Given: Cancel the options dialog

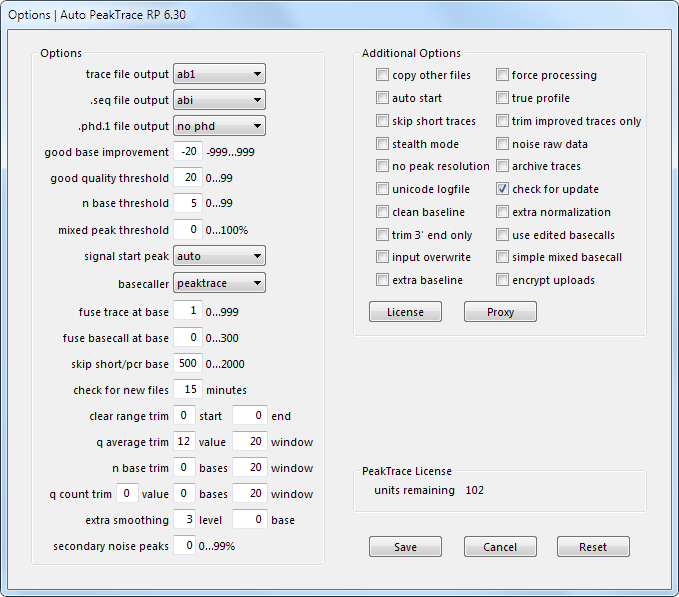Looking at the screenshot, I should pos(500,547).
